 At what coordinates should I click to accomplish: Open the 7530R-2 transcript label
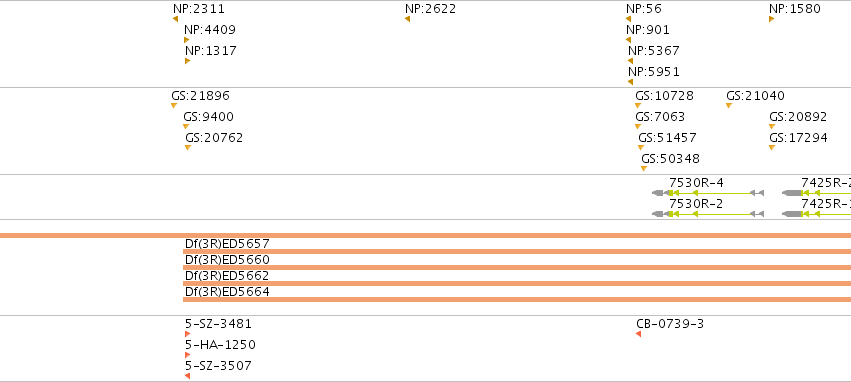tap(696, 204)
